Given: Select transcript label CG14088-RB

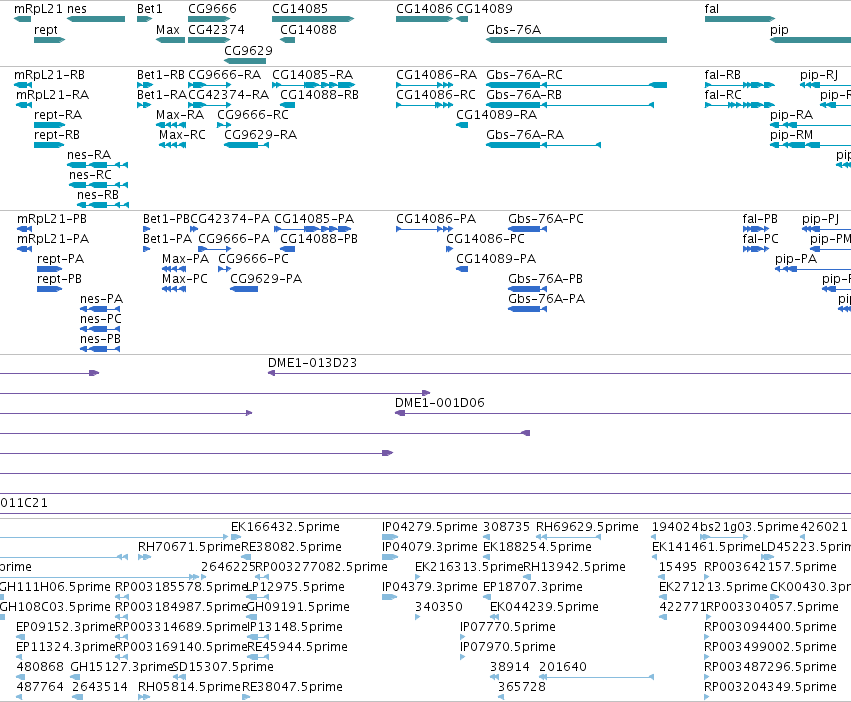Looking at the screenshot, I should 319,95.
